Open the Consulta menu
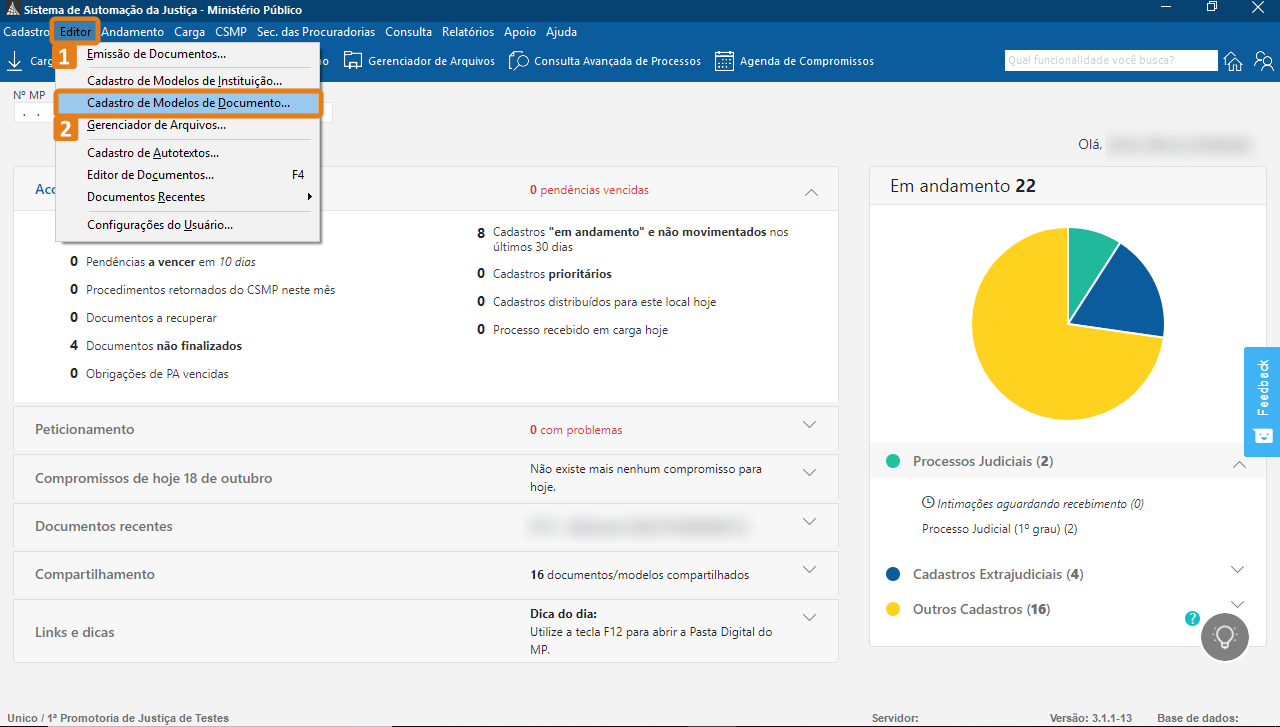The width and height of the screenshot is (1280, 727). [408, 32]
